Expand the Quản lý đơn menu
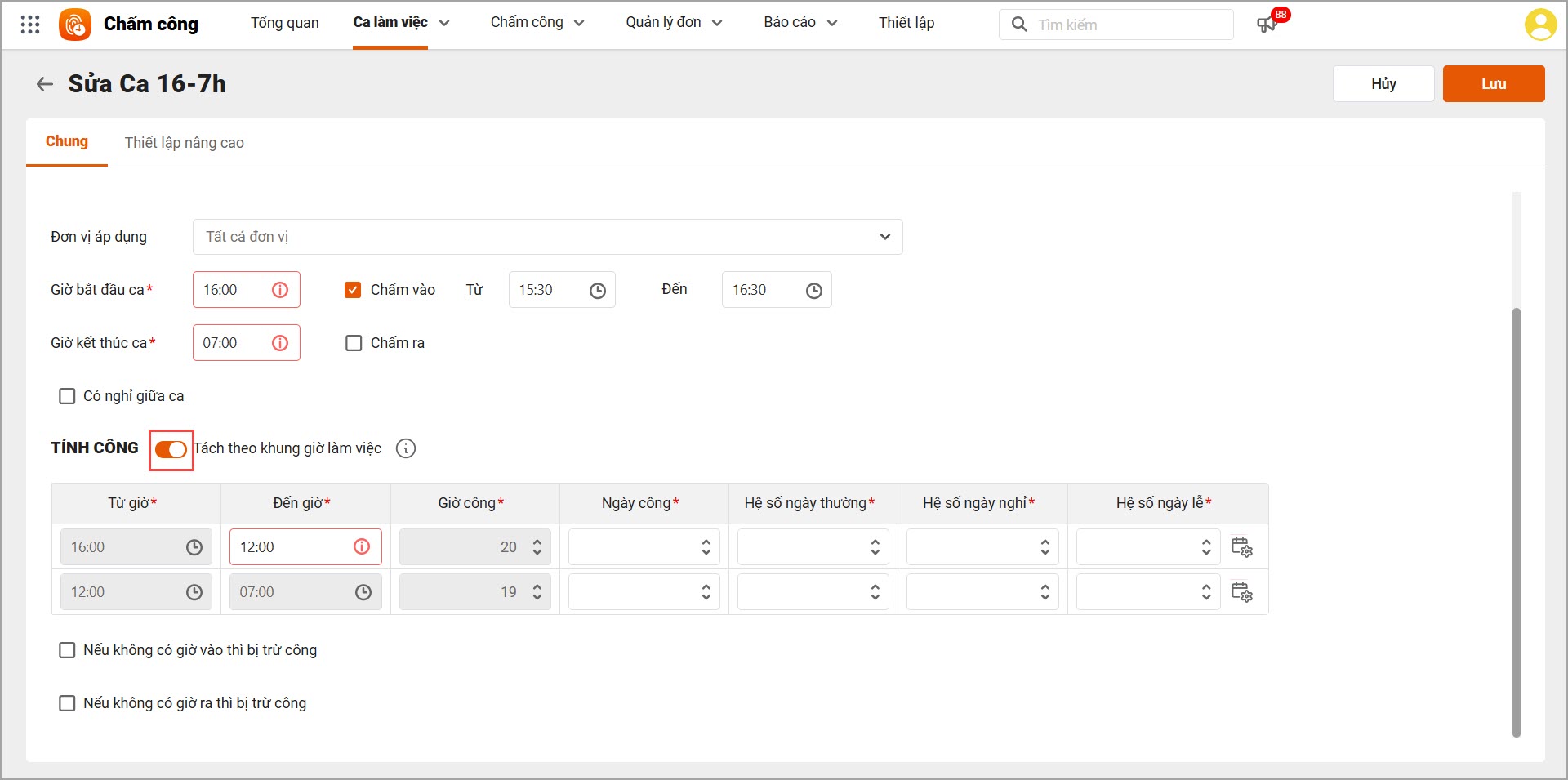Viewport: 1568px width, 780px height. 674,23
